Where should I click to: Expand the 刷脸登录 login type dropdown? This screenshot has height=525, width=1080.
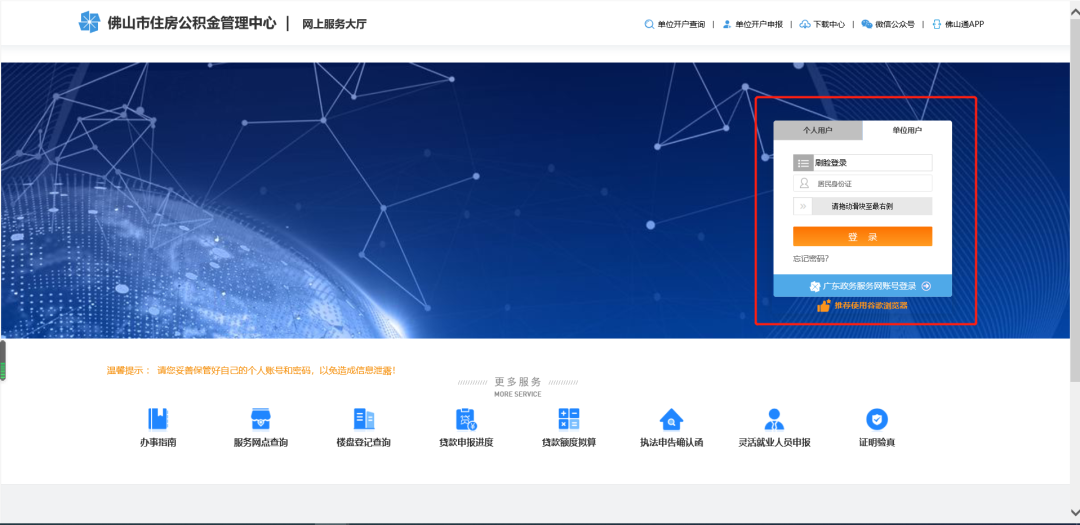click(x=803, y=163)
